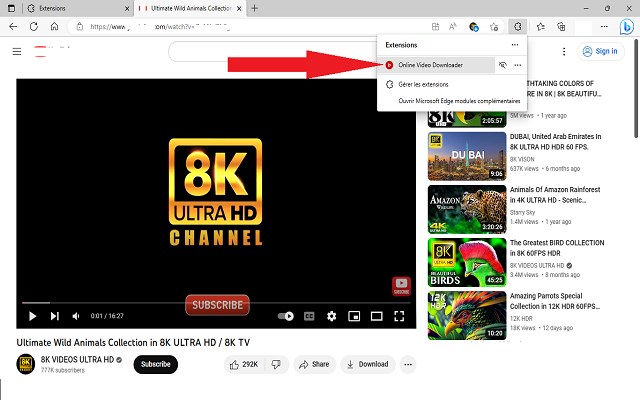Select Online Video Downloader extension
Screen dimensions: 640x400
coord(437,65)
